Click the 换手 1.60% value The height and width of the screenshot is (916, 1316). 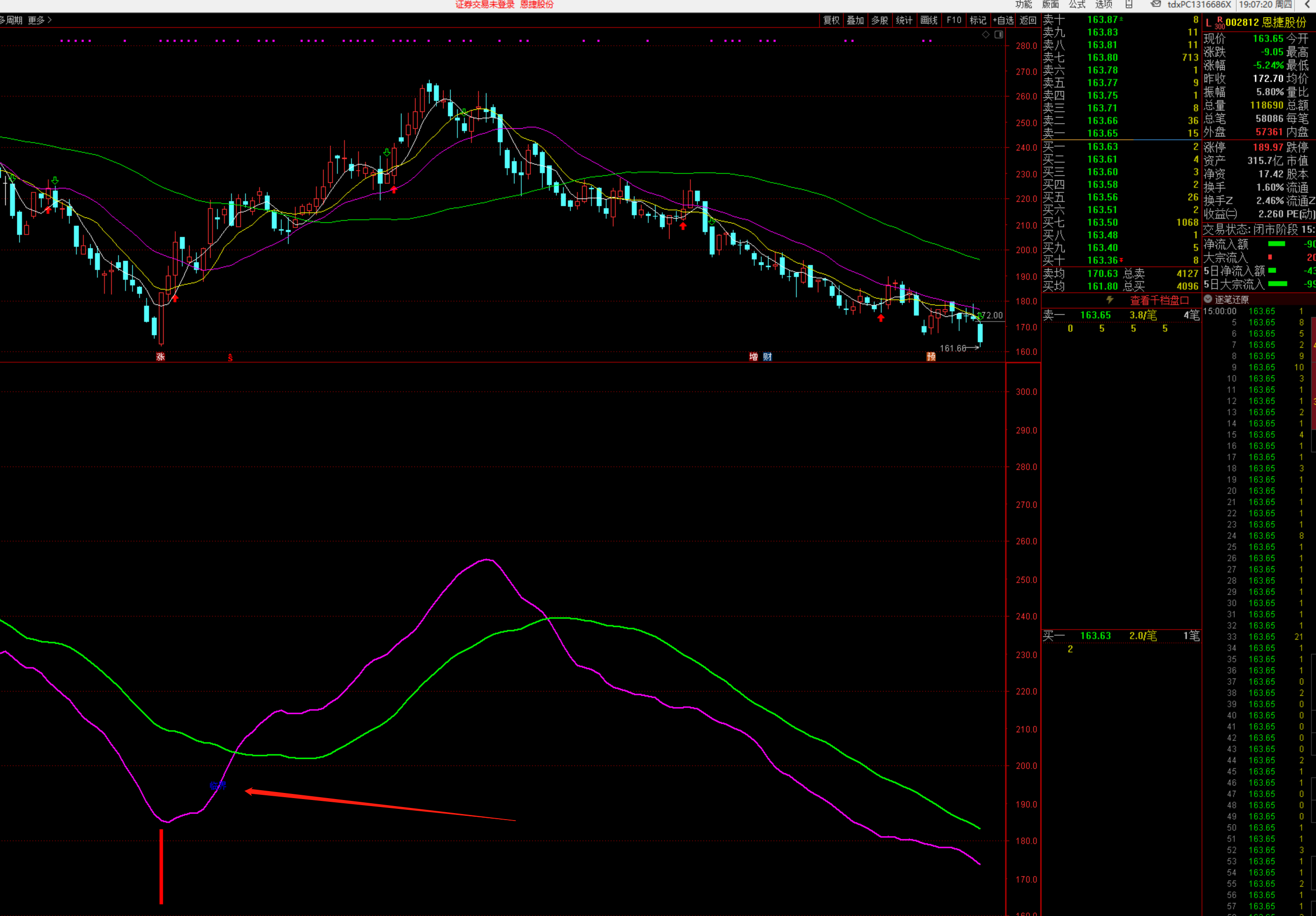click(x=1270, y=188)
